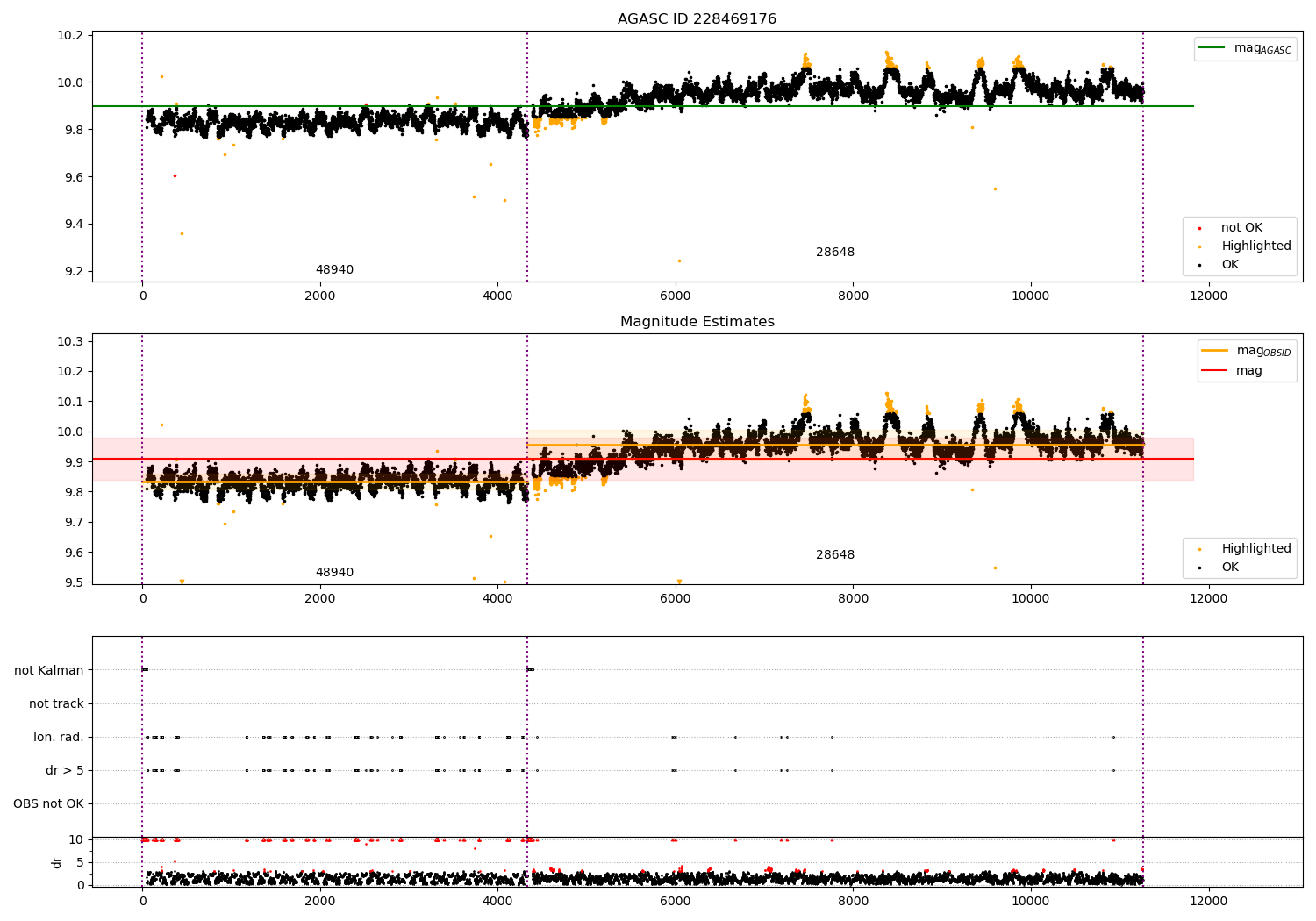Select the mag AGASC legend label in top plot

coord(1262,48)
